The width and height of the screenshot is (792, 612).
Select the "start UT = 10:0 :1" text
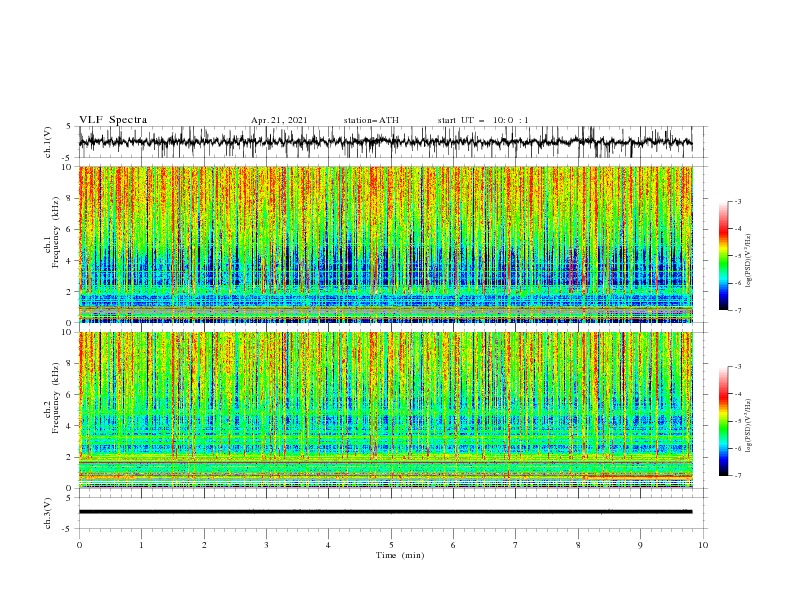(483, 120)
